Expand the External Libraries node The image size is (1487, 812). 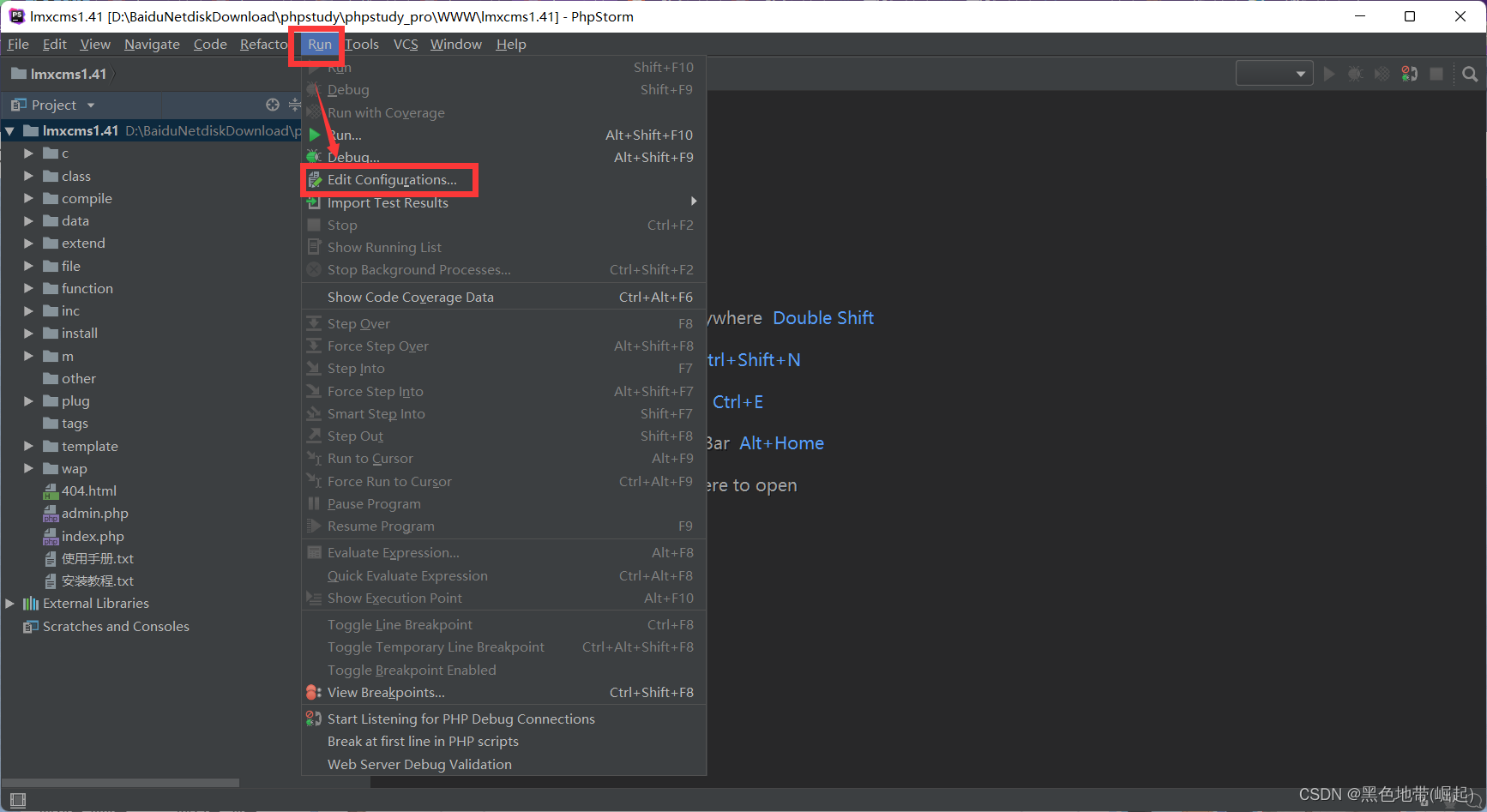[10, 604]
